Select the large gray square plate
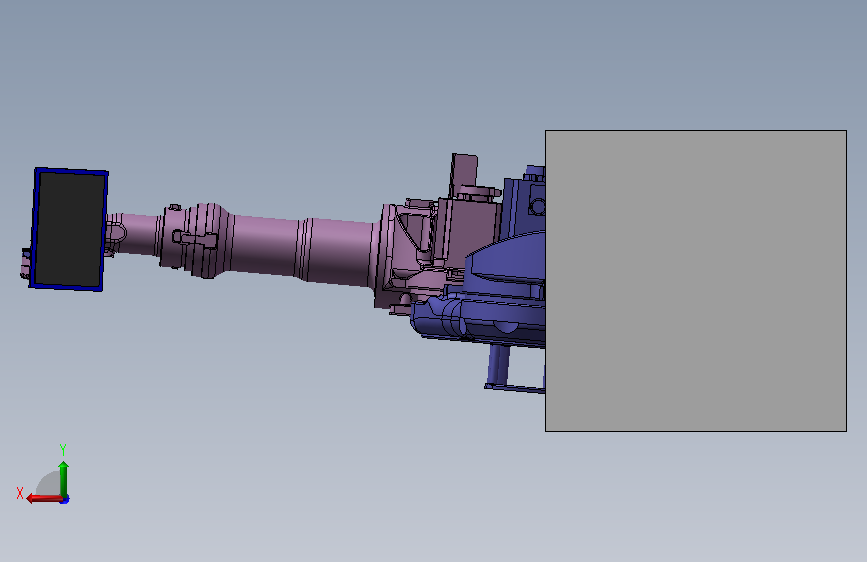This screenshot has width=867, height=562. [x=696, y=281]
